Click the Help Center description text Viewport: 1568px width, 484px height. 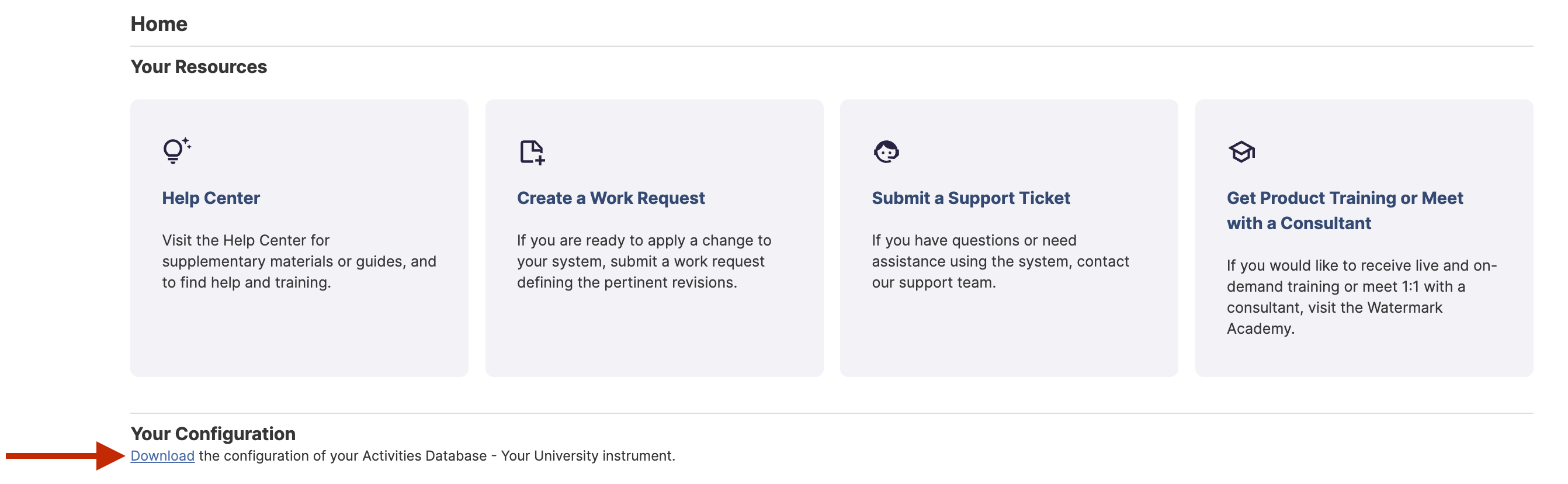(299, 261)
